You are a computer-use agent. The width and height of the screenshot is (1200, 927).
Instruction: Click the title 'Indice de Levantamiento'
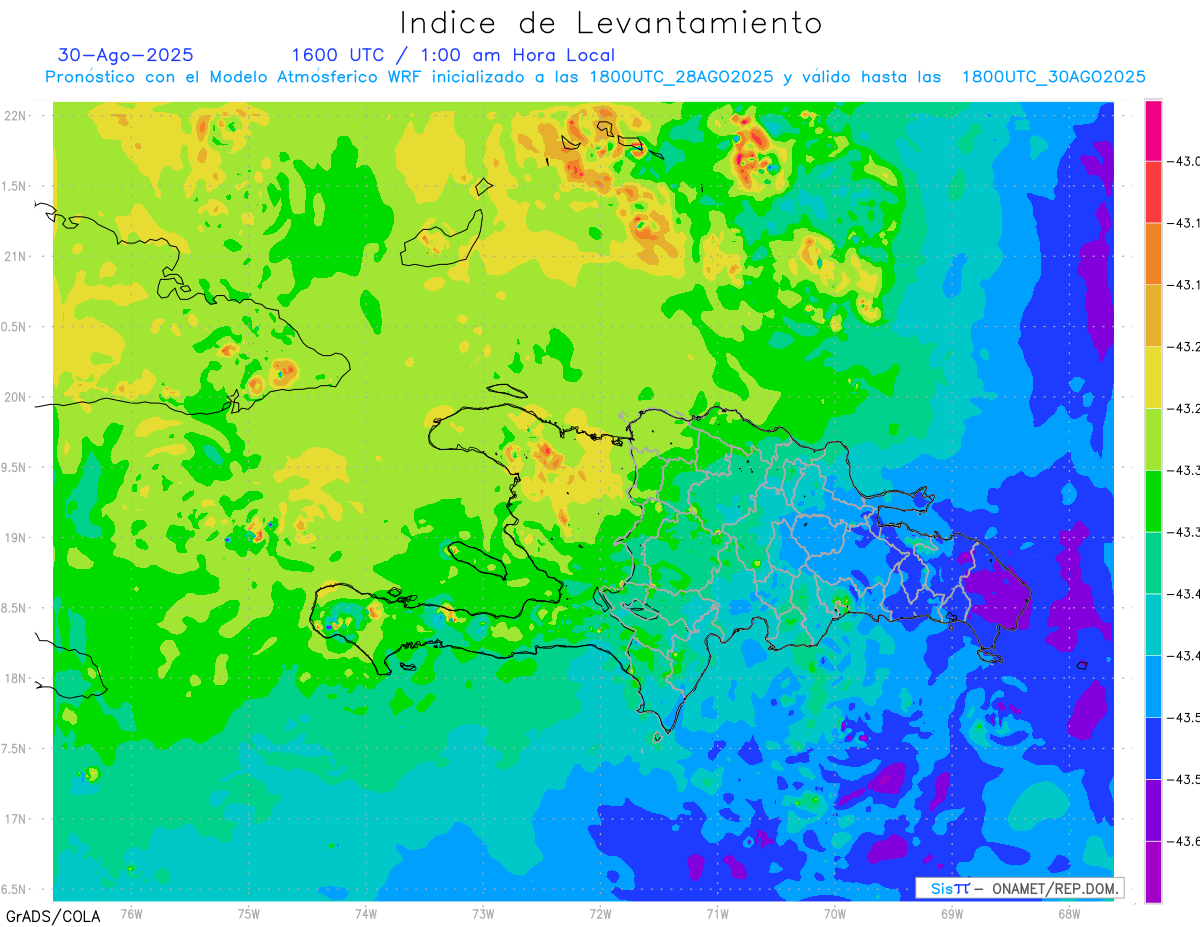pos(611,22)
